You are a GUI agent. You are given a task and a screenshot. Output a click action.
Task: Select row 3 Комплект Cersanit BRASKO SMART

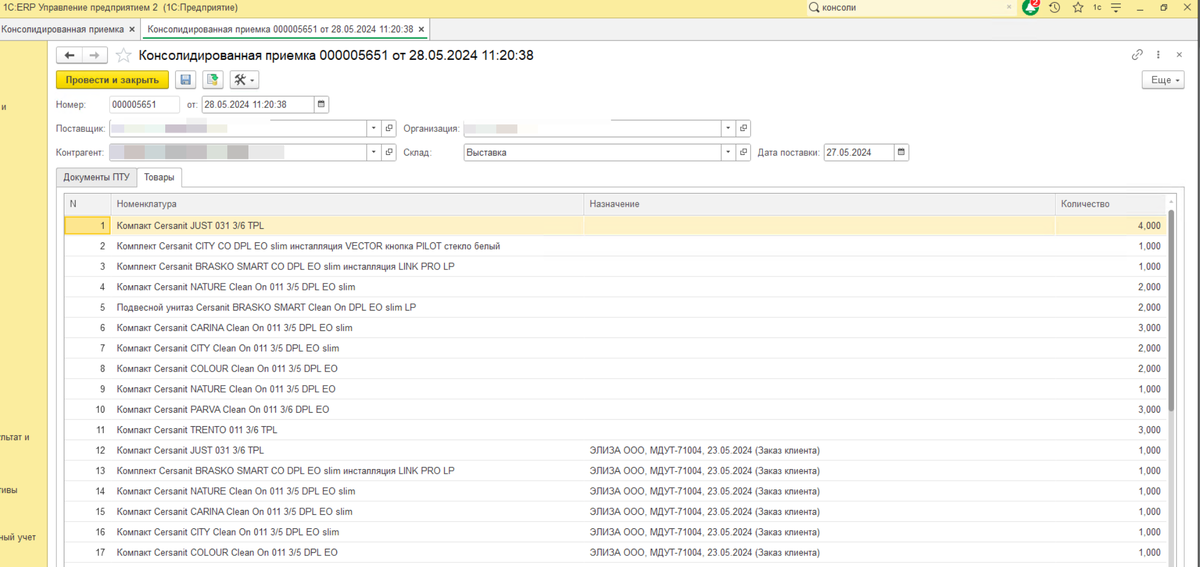coord(615,266)
